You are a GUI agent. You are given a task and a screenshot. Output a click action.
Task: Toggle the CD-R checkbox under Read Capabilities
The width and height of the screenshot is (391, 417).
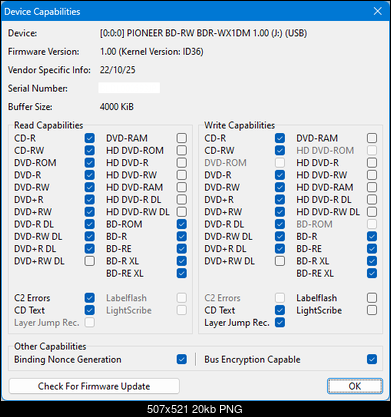(89, 138)
